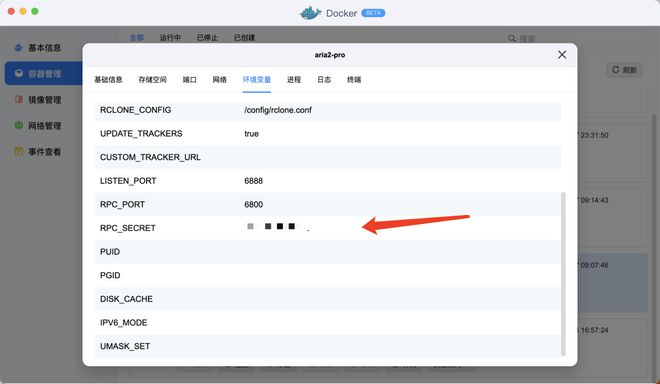The image size is (660, 384).
Task: Select the LISTEN_PORT value 6888
Action: (253, 181)
